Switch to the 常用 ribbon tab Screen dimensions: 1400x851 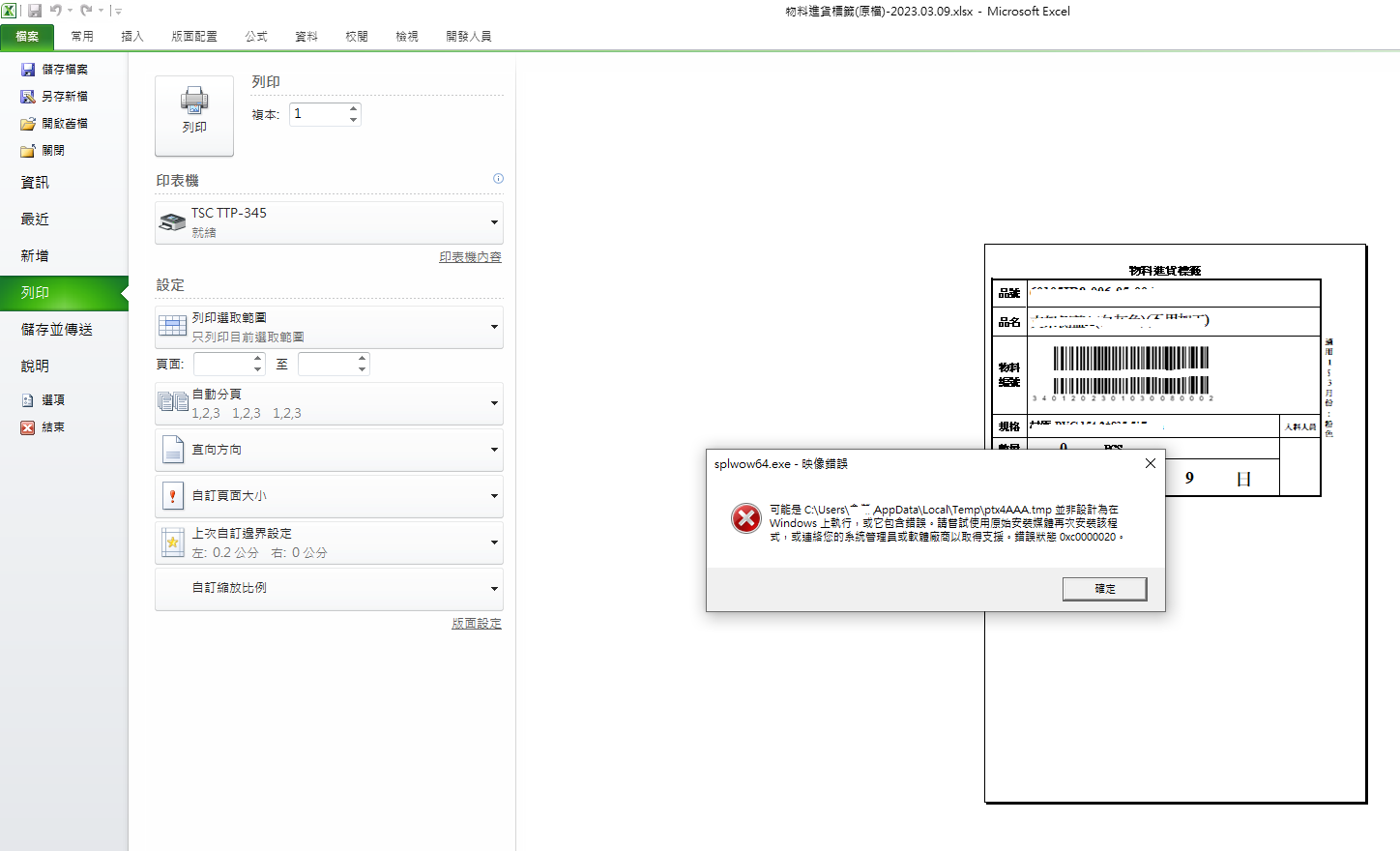click(x=82, y=36)
